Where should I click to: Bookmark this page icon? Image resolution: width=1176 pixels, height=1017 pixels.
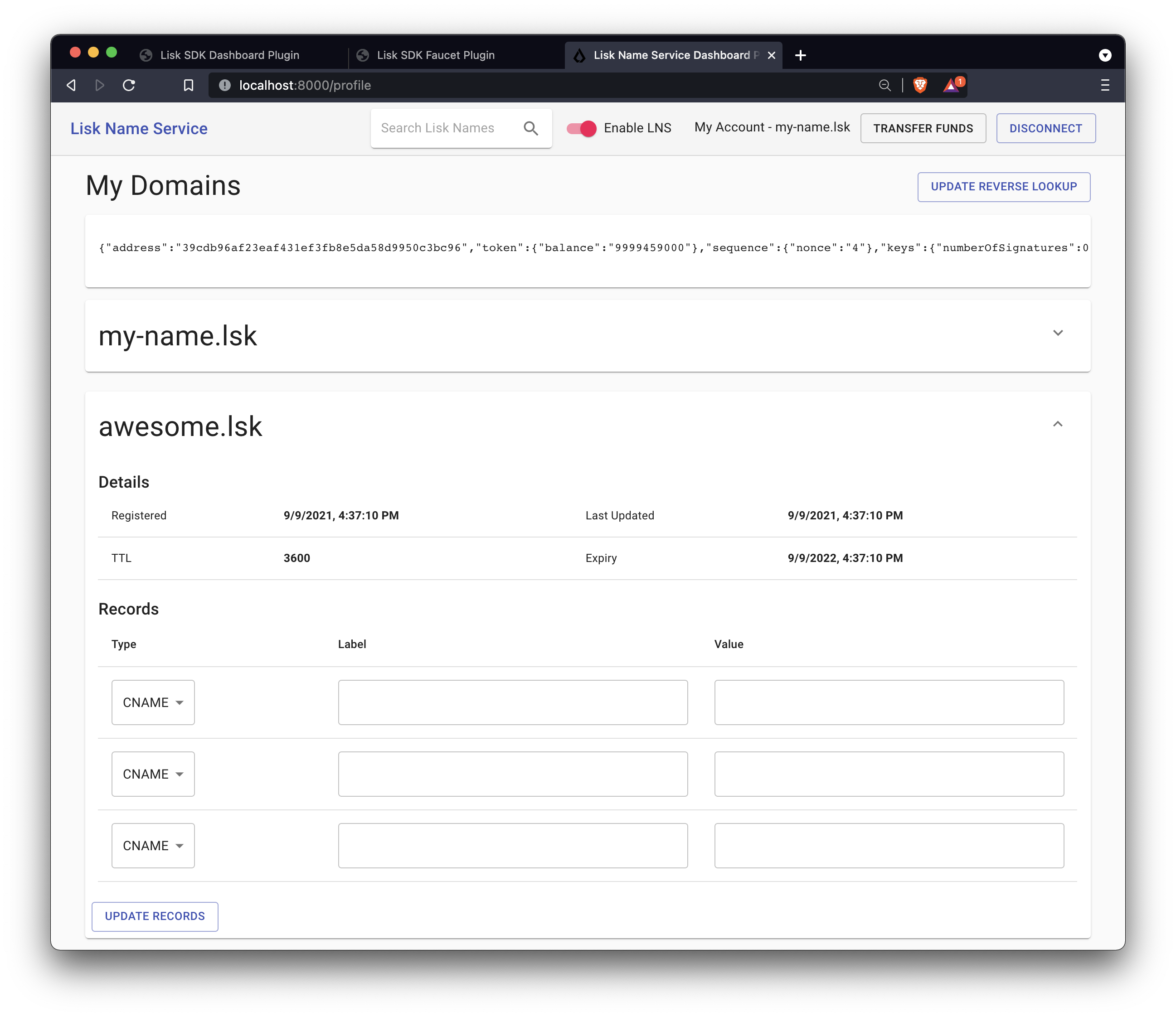(x=189, y=85)
